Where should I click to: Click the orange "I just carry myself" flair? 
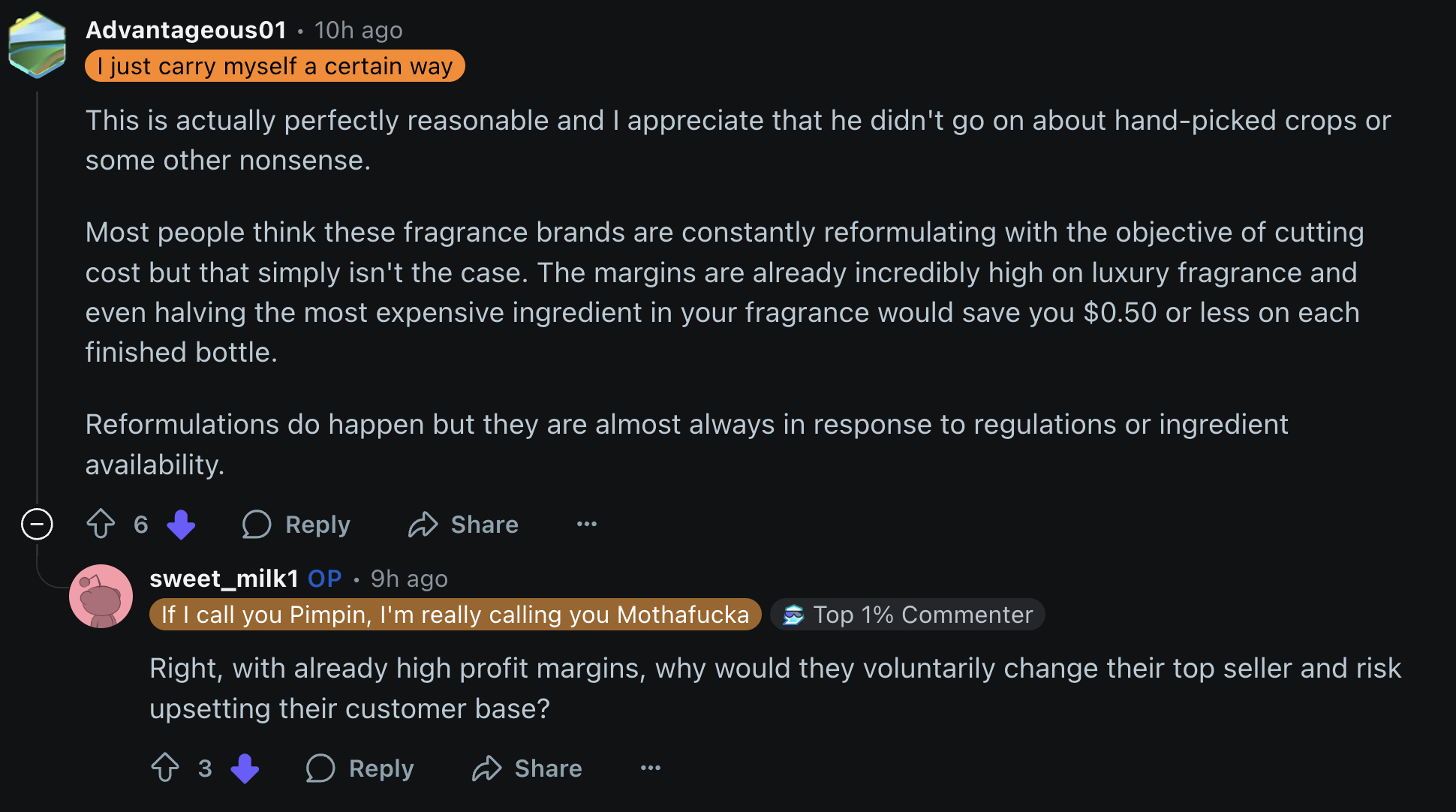[x=275, y=66]
